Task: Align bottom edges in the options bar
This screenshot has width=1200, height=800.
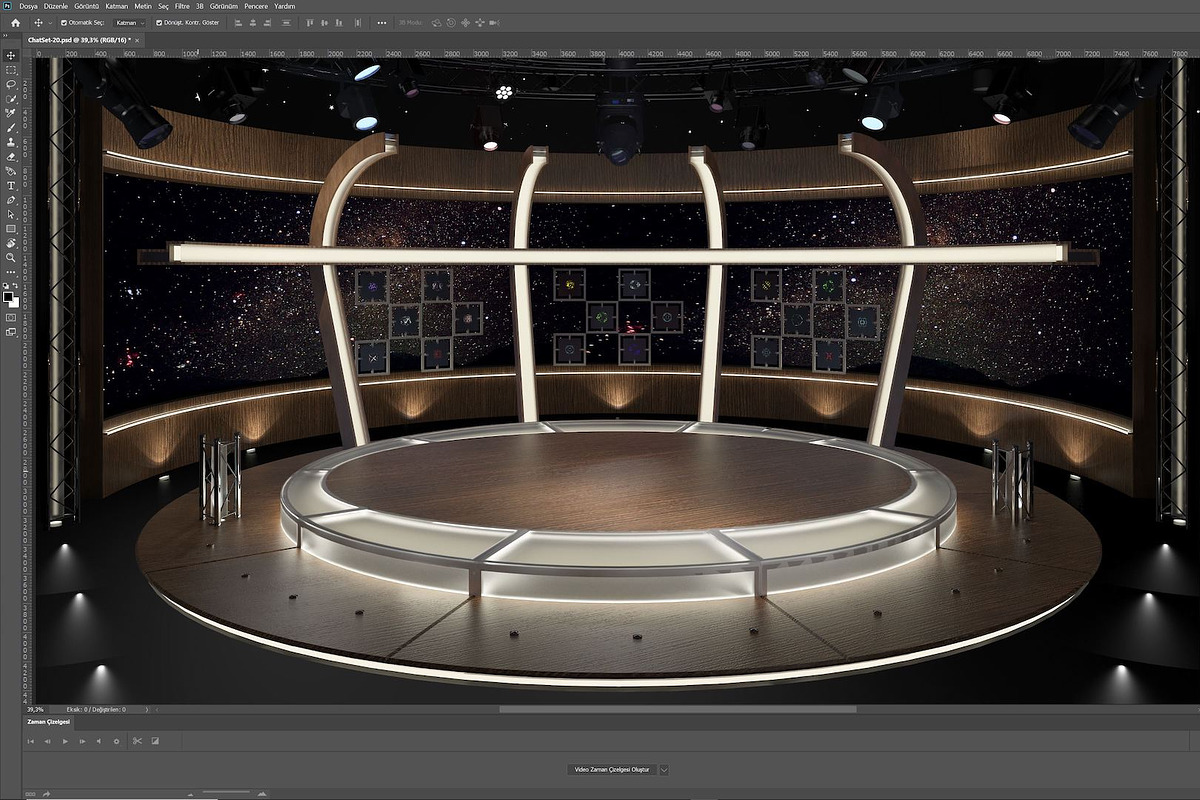Action: (340, 23)
